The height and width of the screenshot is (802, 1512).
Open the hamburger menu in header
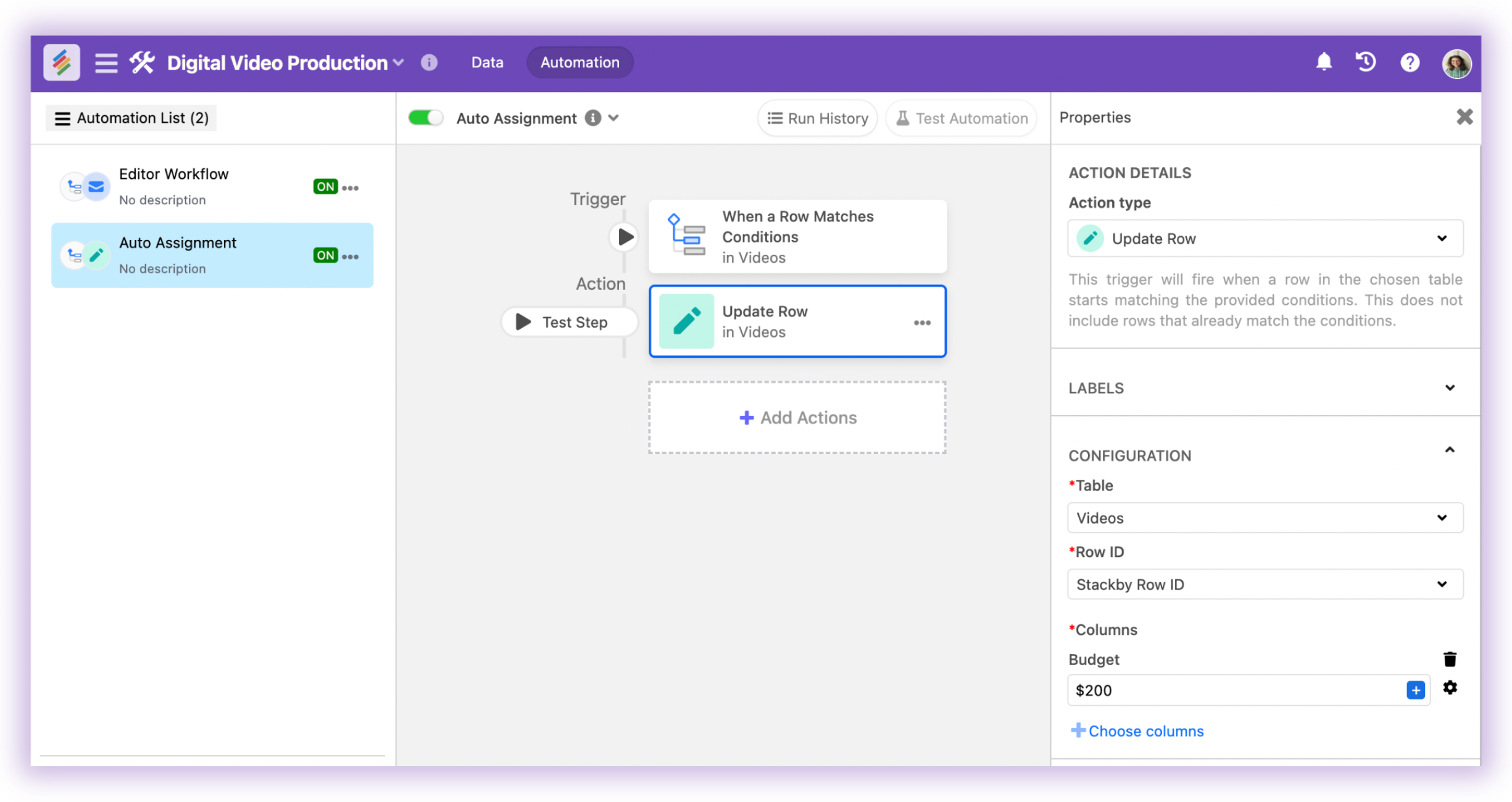tap(106, 62)
